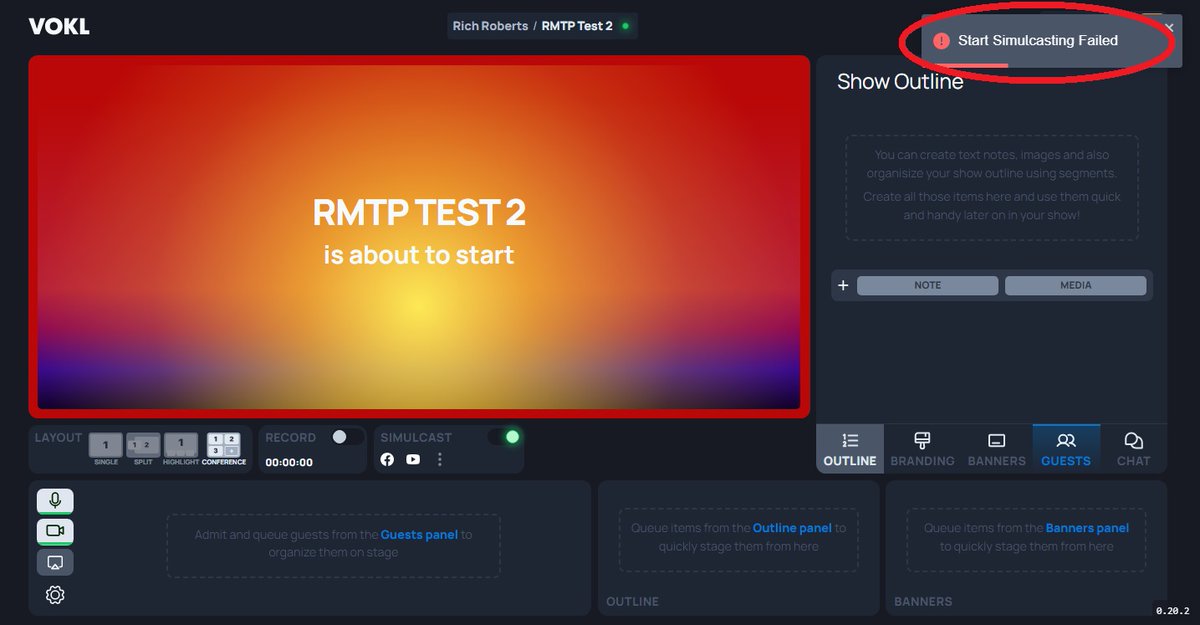The height and width of the screenshot is (625, 1200).
Task: Switch to the Branding tab
Action: (x=922, y=449)
